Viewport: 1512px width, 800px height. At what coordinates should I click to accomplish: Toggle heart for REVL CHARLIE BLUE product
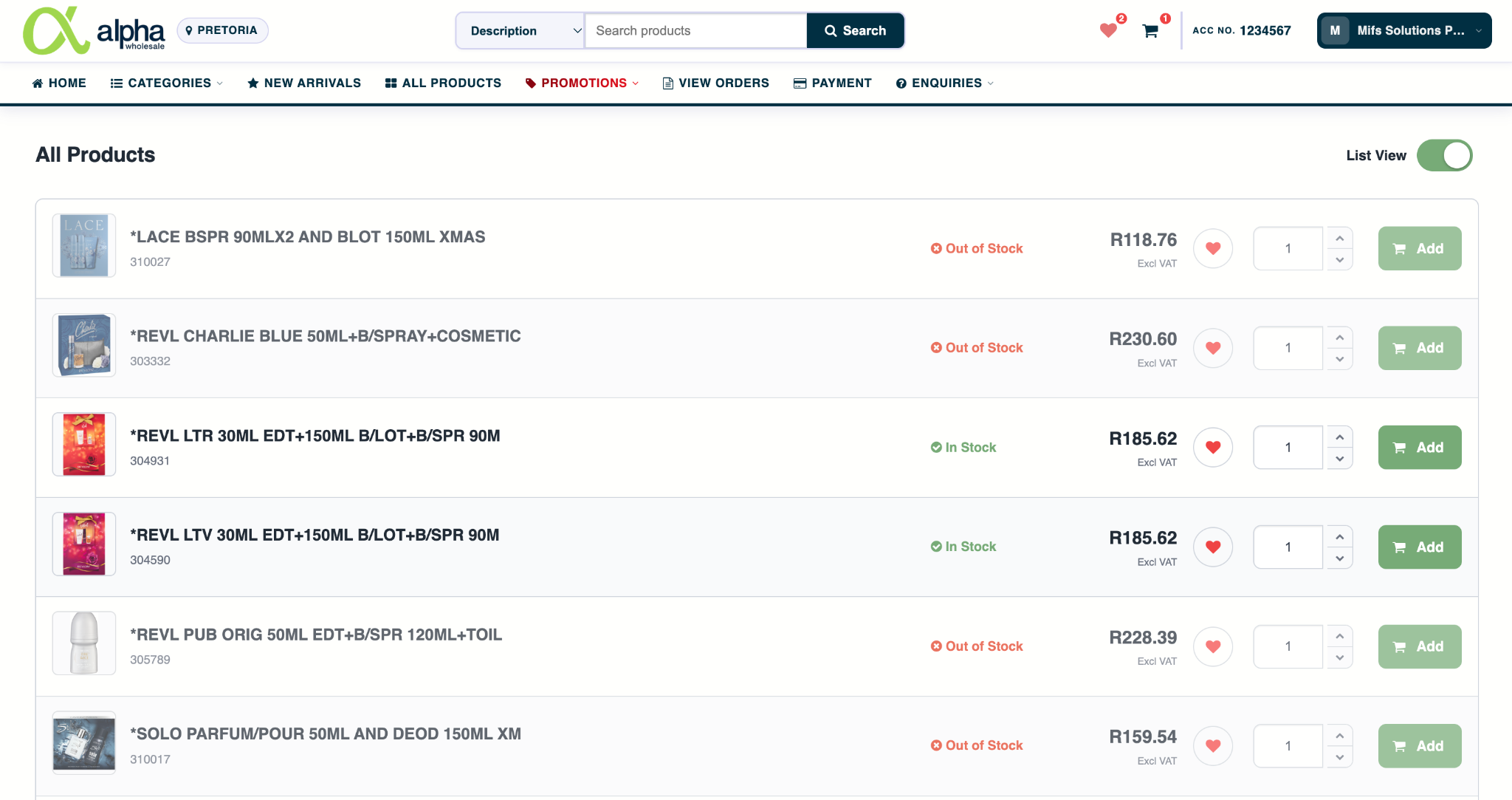tap(1213, 348)
